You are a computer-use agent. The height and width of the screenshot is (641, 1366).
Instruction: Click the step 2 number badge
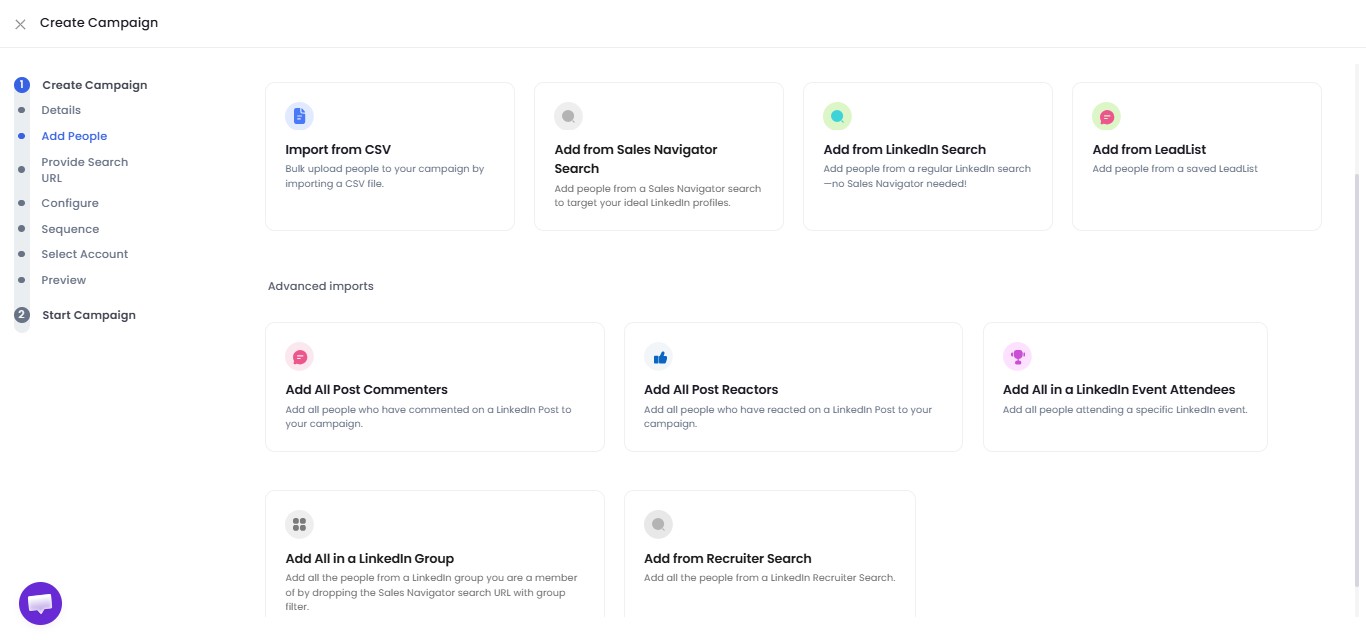click(22, 315)
